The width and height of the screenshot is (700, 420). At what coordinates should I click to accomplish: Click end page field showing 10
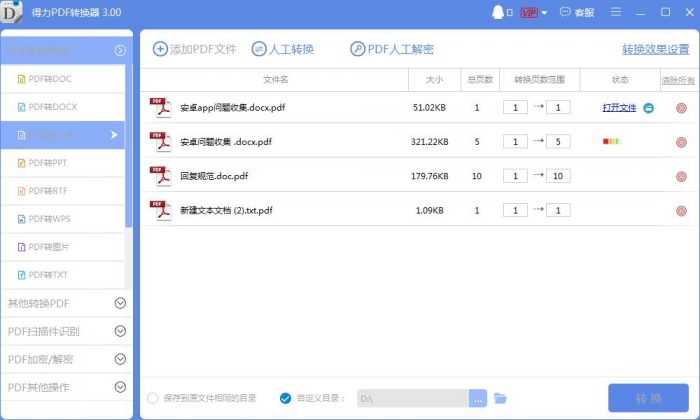pyautogui.click(x=558, y=176)
